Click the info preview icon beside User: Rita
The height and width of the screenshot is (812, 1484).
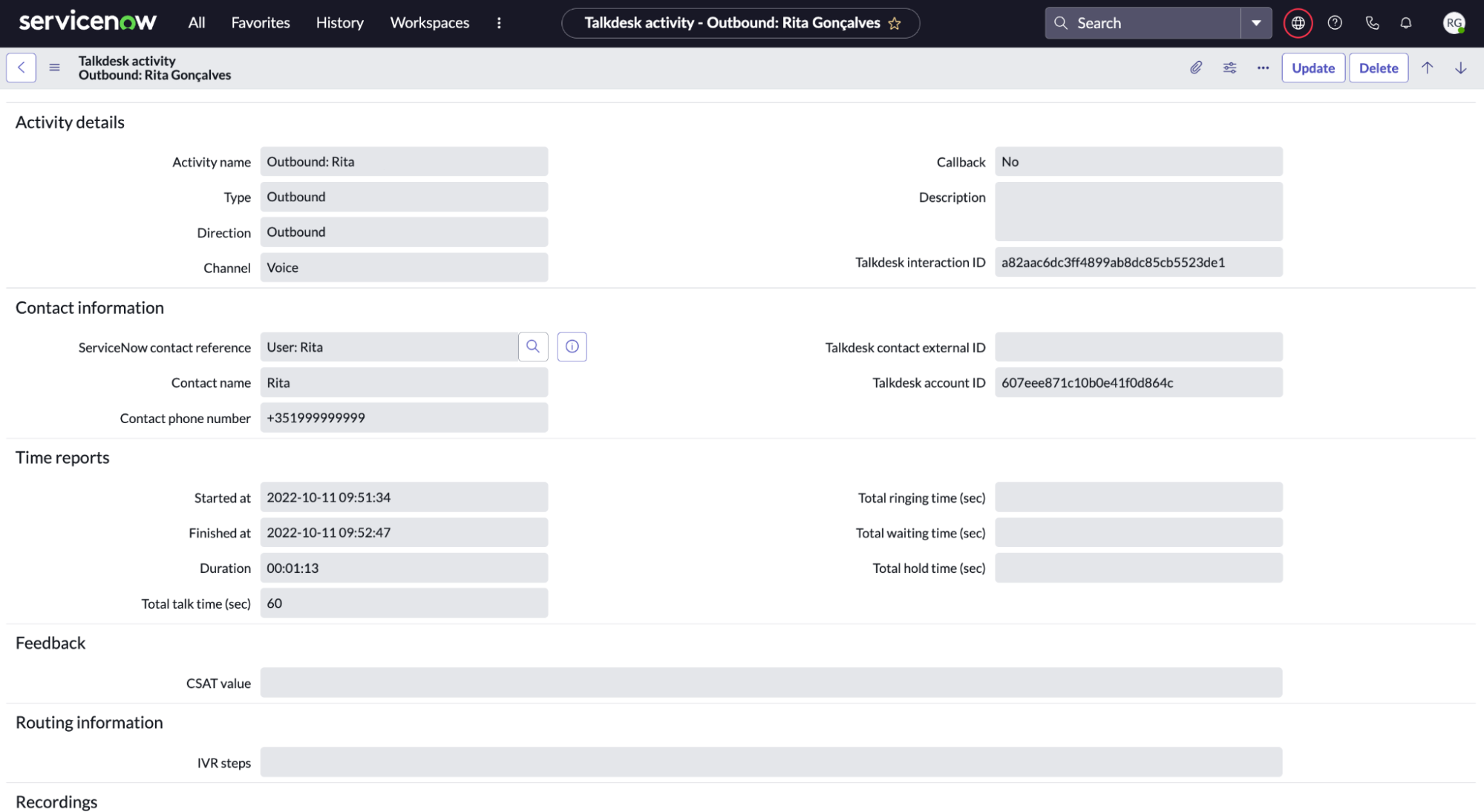pyautogui.click(x=572, y=347)
